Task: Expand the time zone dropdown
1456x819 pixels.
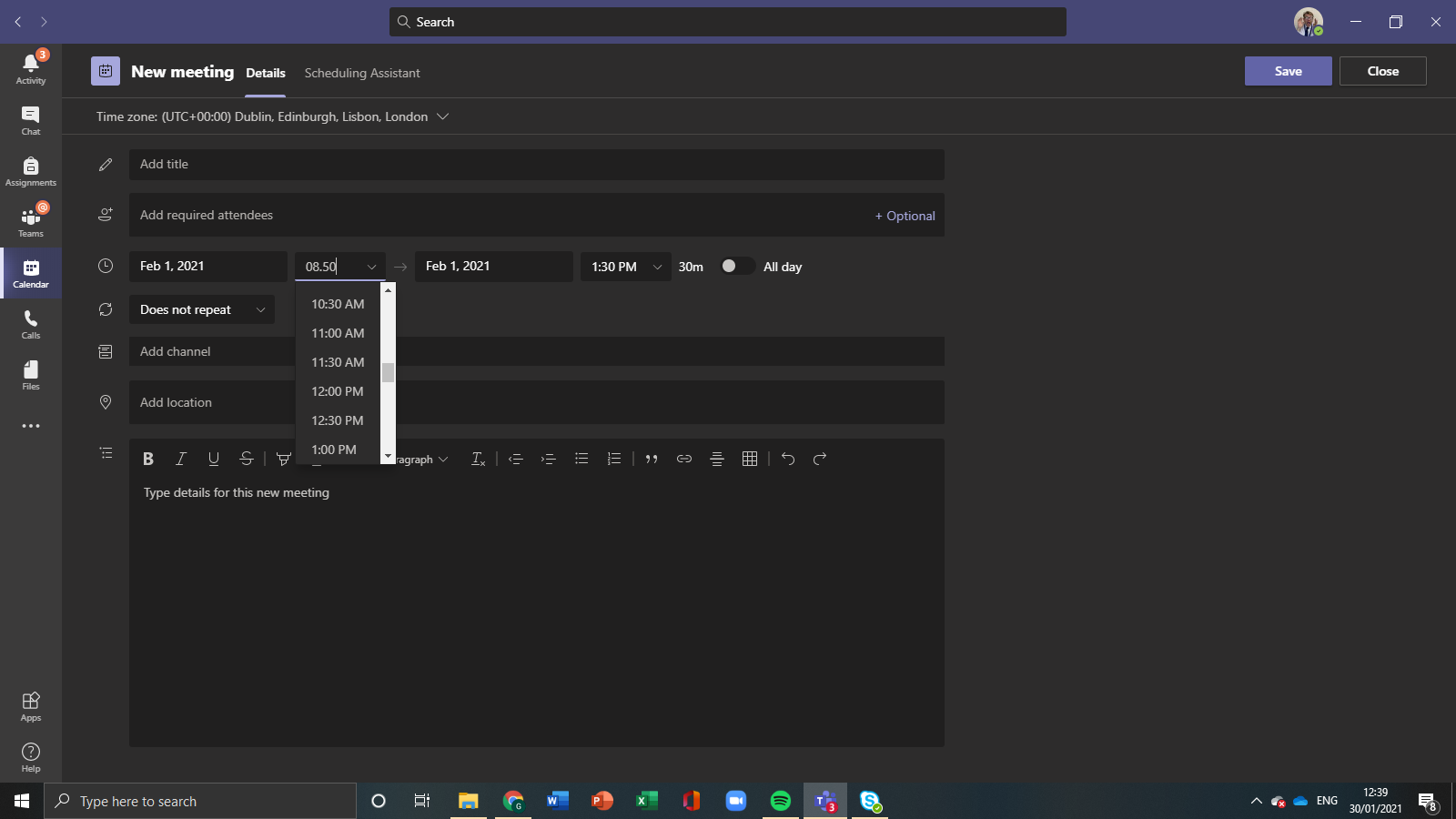Action: (443, 116)
